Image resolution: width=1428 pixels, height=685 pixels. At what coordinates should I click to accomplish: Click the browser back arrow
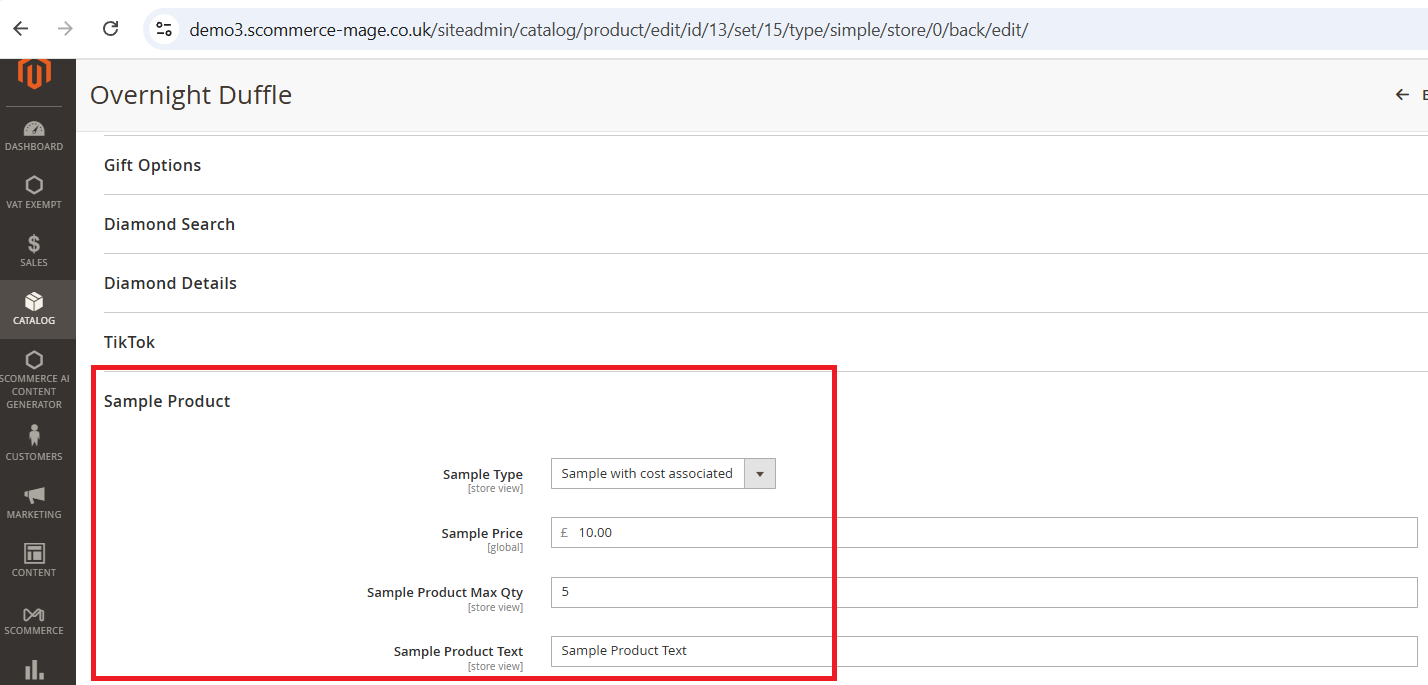(x=21, y=29)
